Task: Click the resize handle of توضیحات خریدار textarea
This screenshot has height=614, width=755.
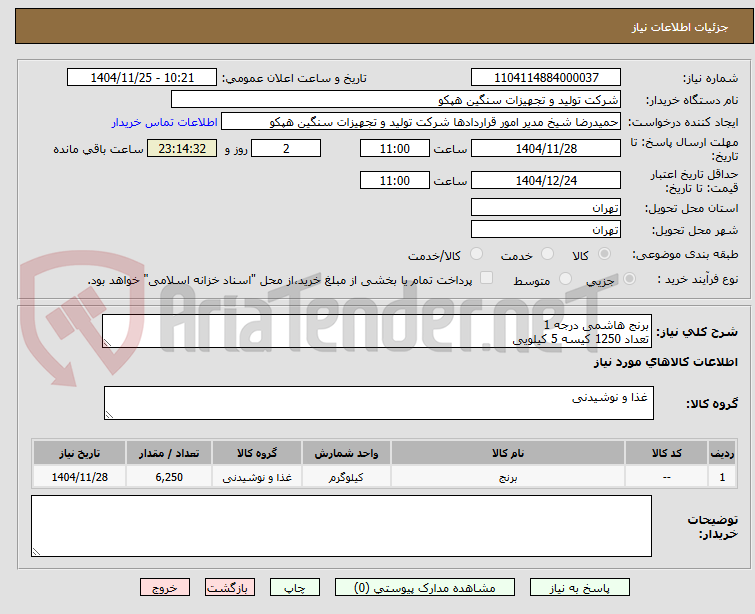Action: pyautogui.click(x=36, y=552)
